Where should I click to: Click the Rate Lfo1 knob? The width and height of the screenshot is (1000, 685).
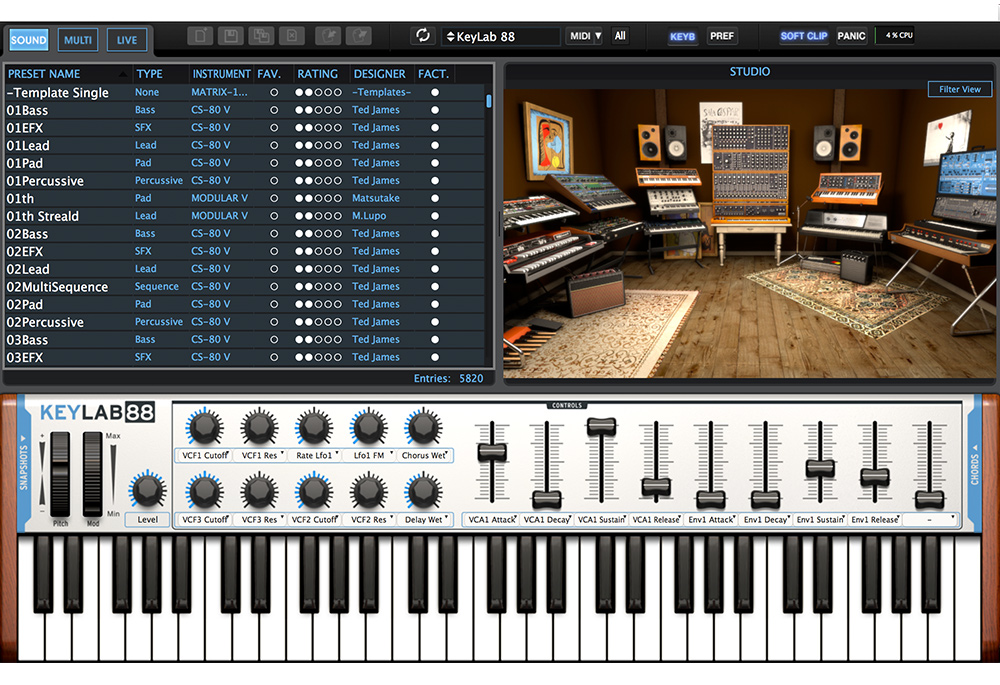click(x=314, y=427)
